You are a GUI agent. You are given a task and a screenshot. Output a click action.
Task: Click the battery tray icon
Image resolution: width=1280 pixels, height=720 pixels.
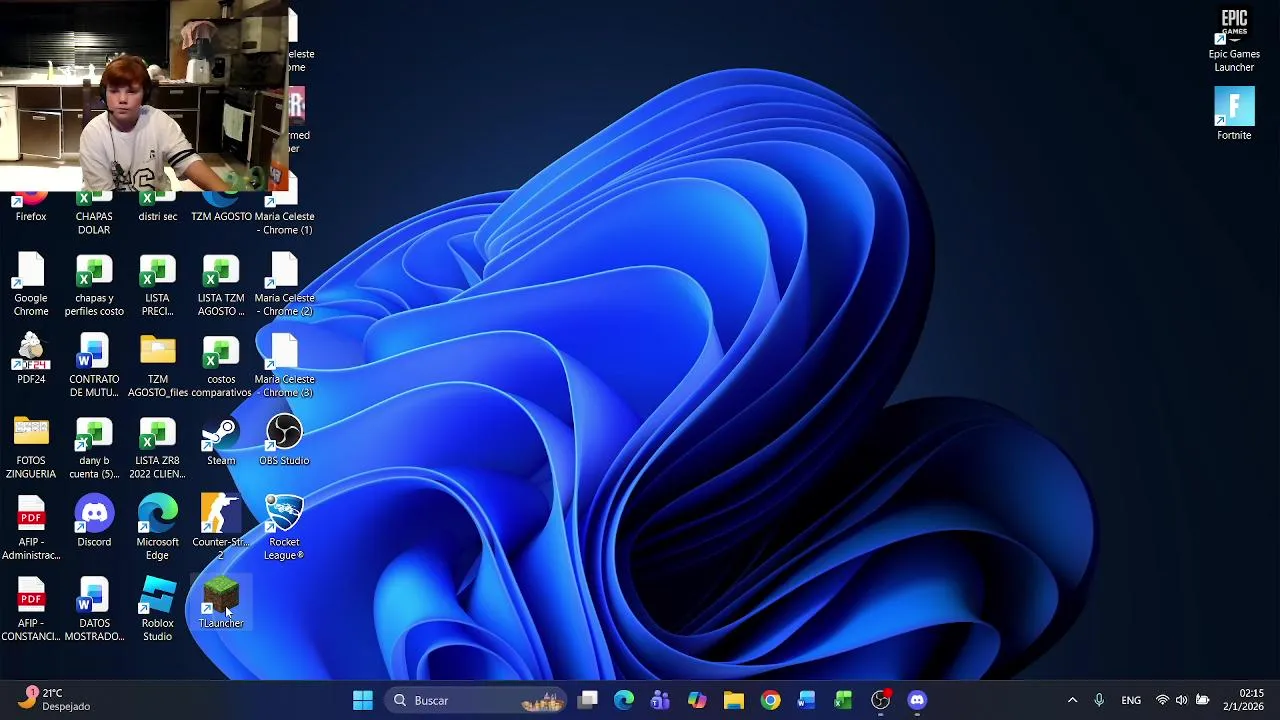[x=1203, y=700]
